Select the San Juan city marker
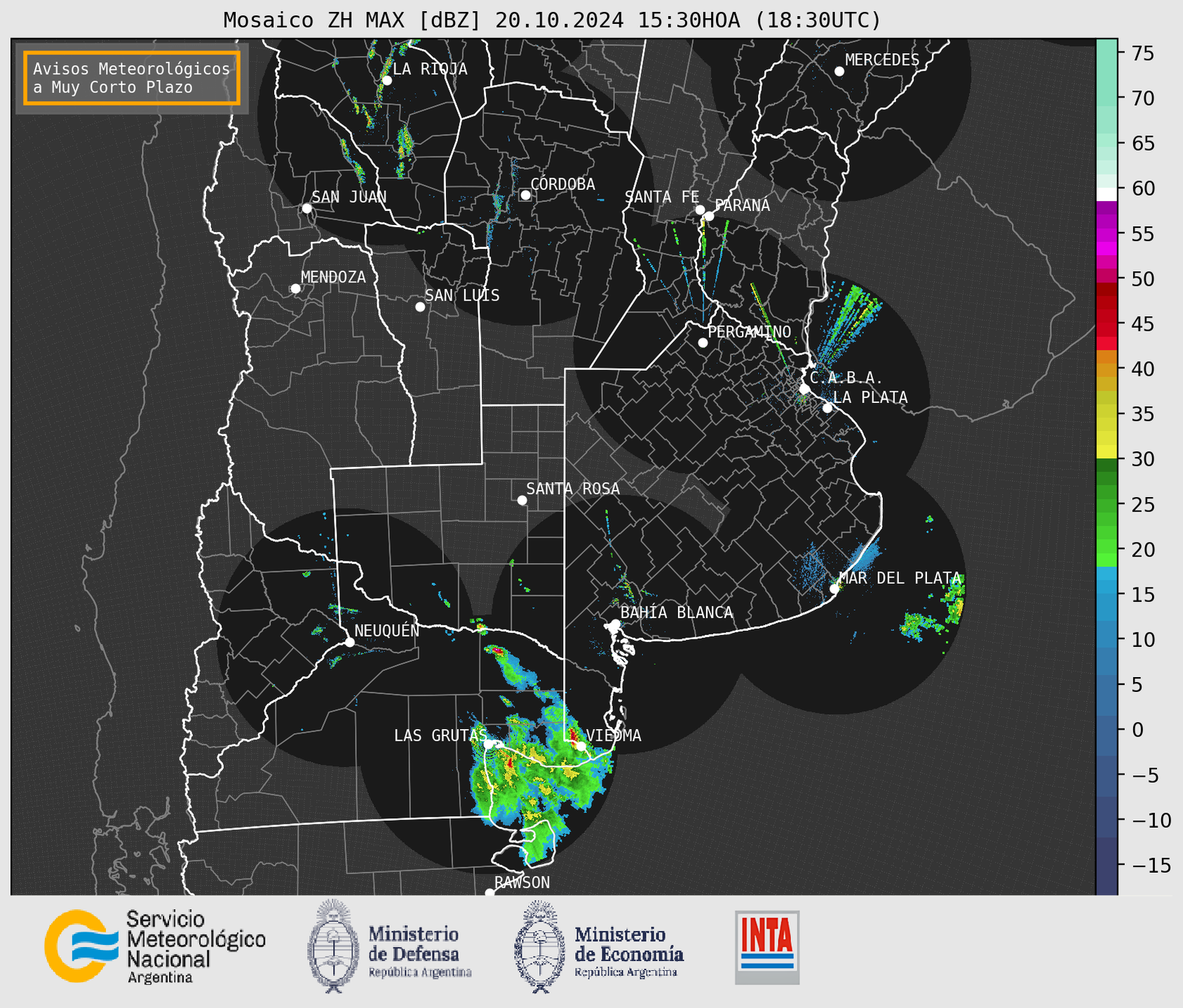 pyautogui.click(x=306, y=208)
